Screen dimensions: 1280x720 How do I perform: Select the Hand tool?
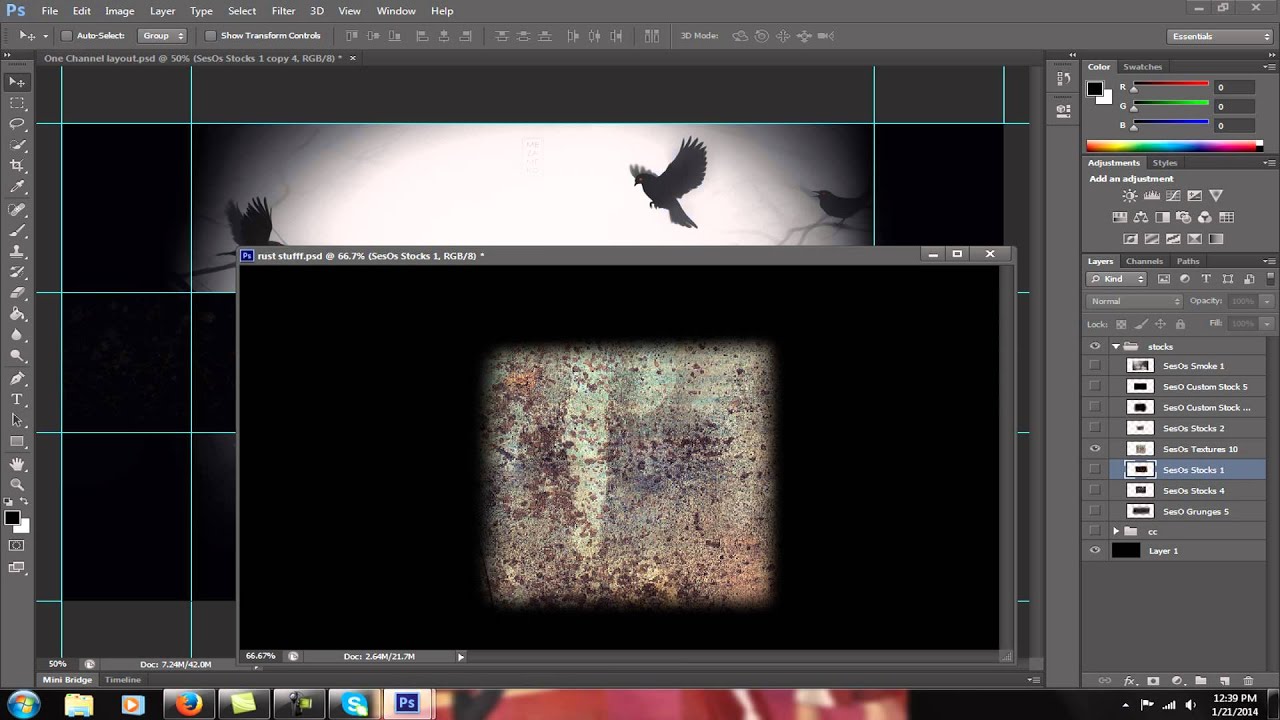17,464
